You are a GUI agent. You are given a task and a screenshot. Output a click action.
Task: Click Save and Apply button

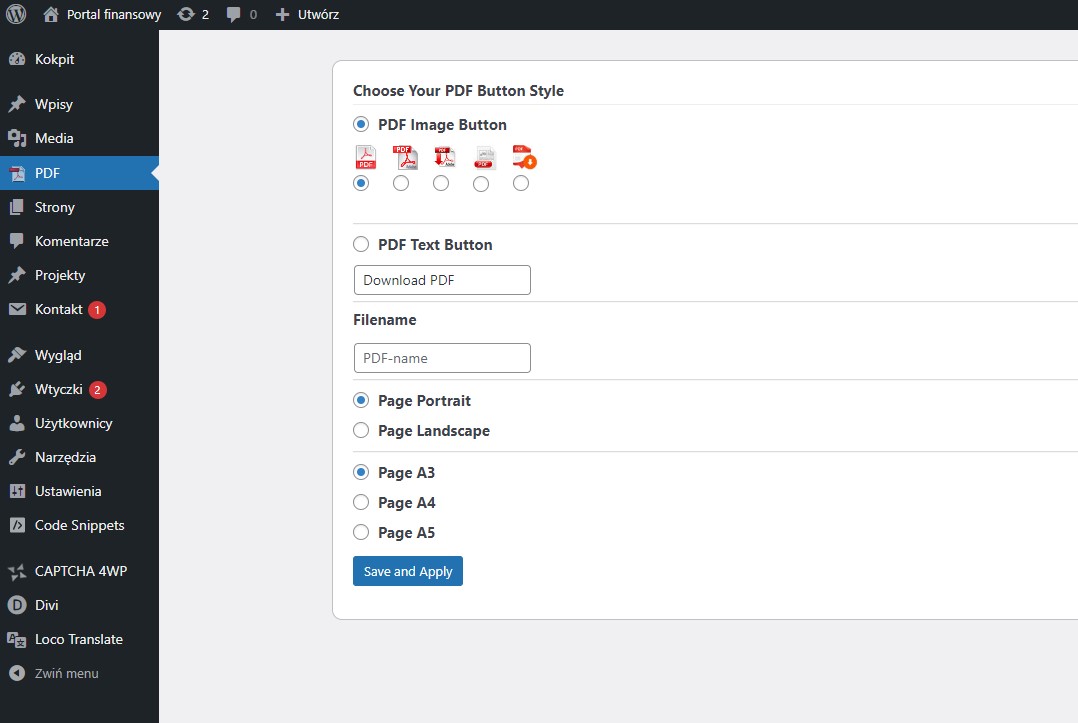[408, 571]
